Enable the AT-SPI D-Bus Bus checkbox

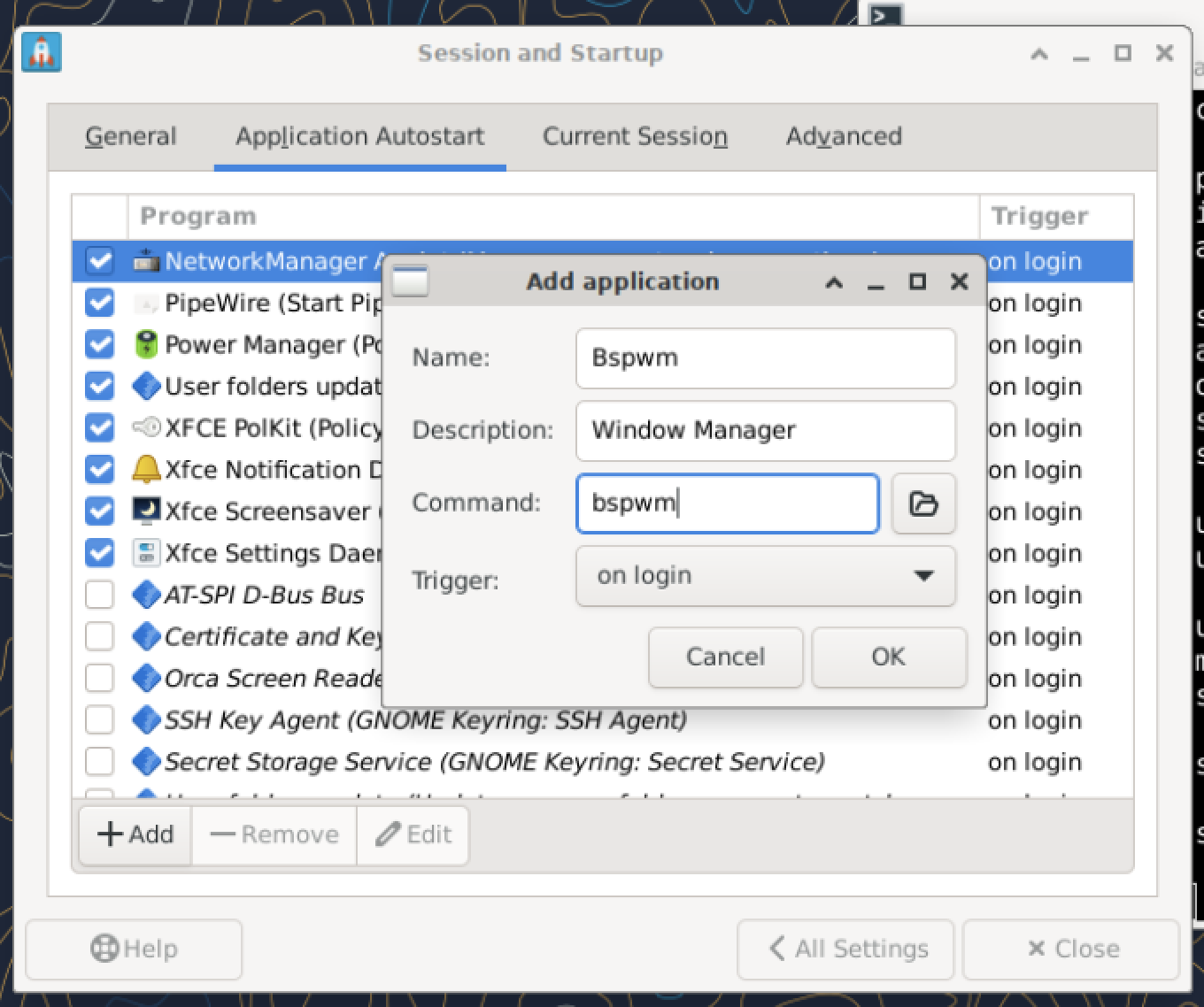coord(99,595)
